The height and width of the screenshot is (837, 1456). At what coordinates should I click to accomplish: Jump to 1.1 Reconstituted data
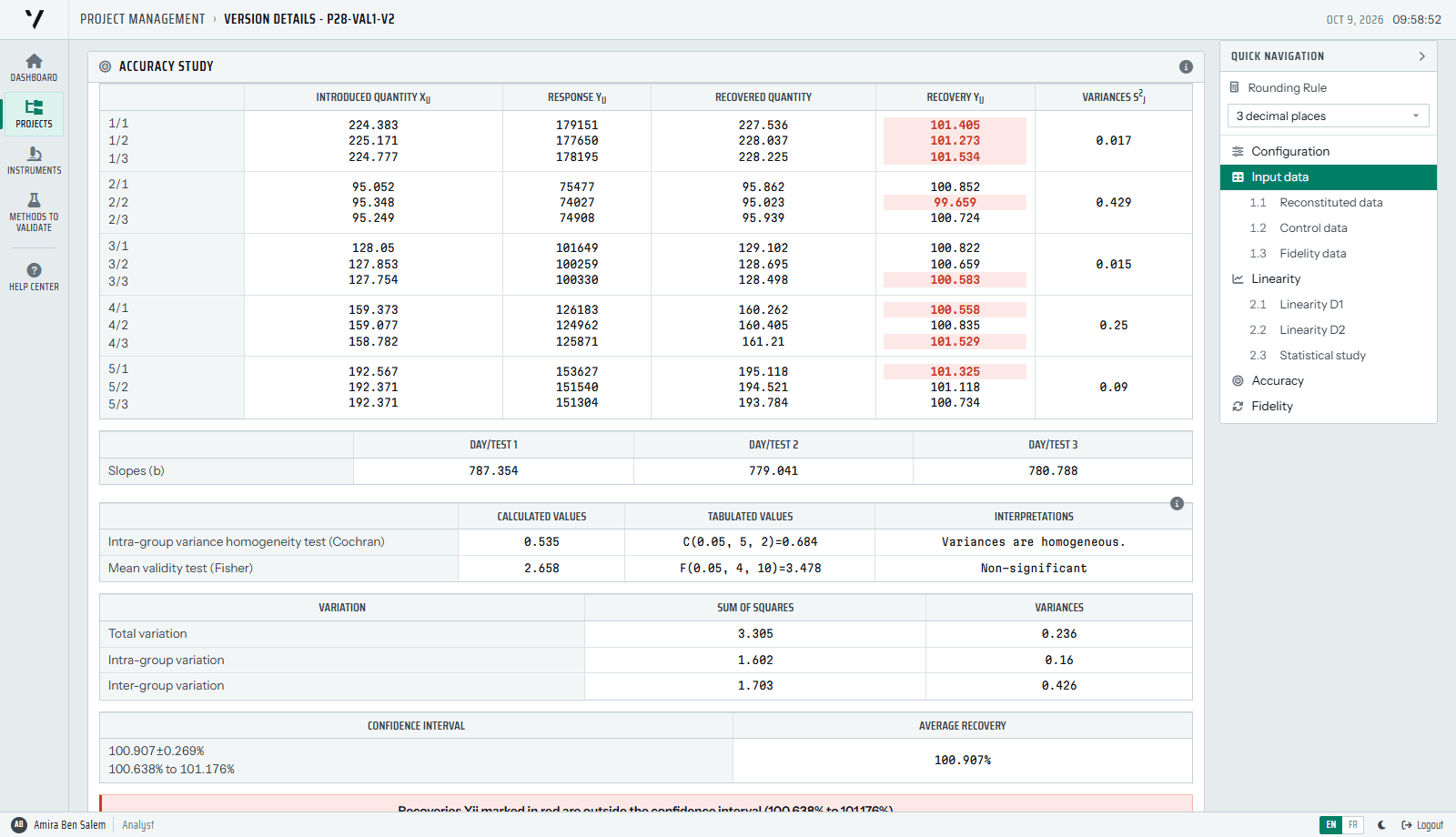[1328, 202]
